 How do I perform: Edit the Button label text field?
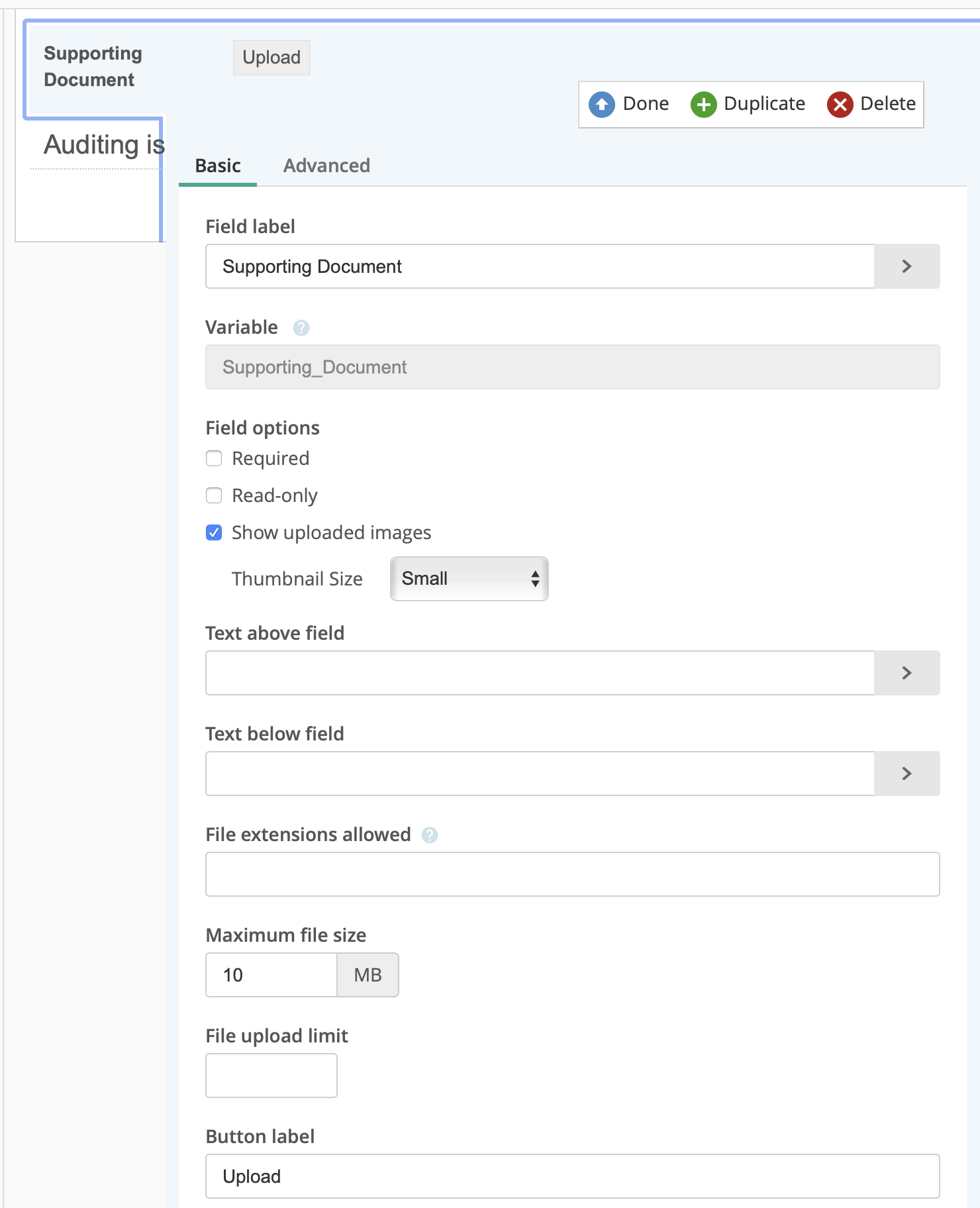click(572, 1176)
